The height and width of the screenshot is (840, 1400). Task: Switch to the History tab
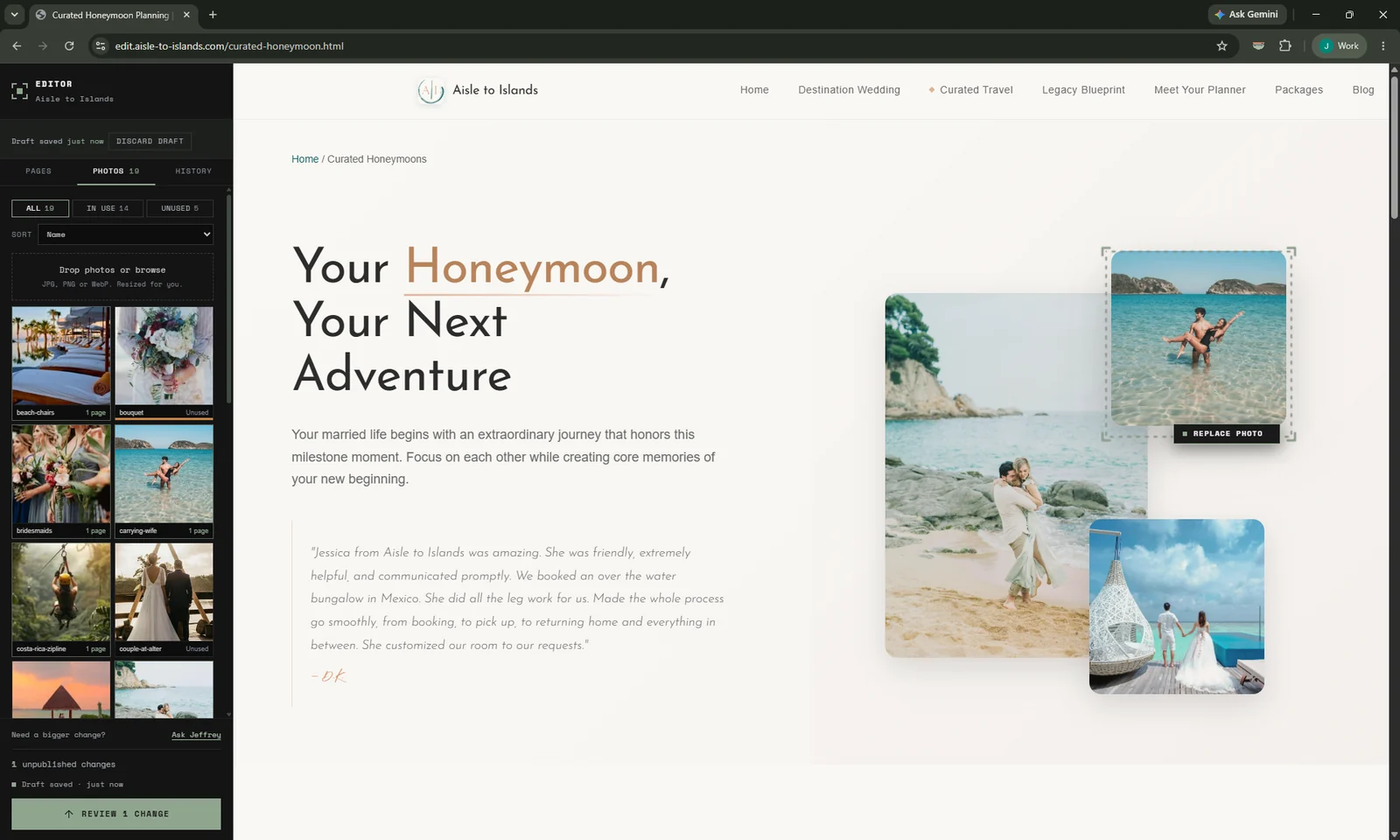click(x=193, y=171)
